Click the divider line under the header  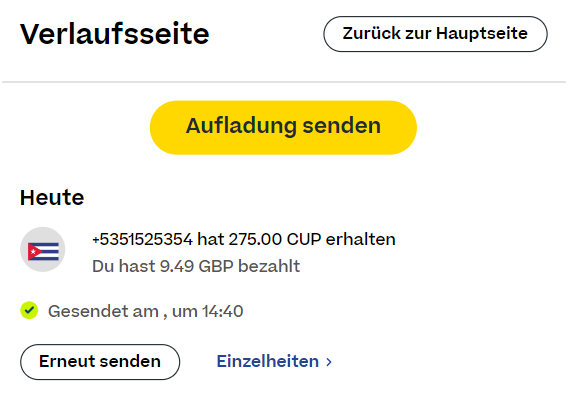pos(284,82)
